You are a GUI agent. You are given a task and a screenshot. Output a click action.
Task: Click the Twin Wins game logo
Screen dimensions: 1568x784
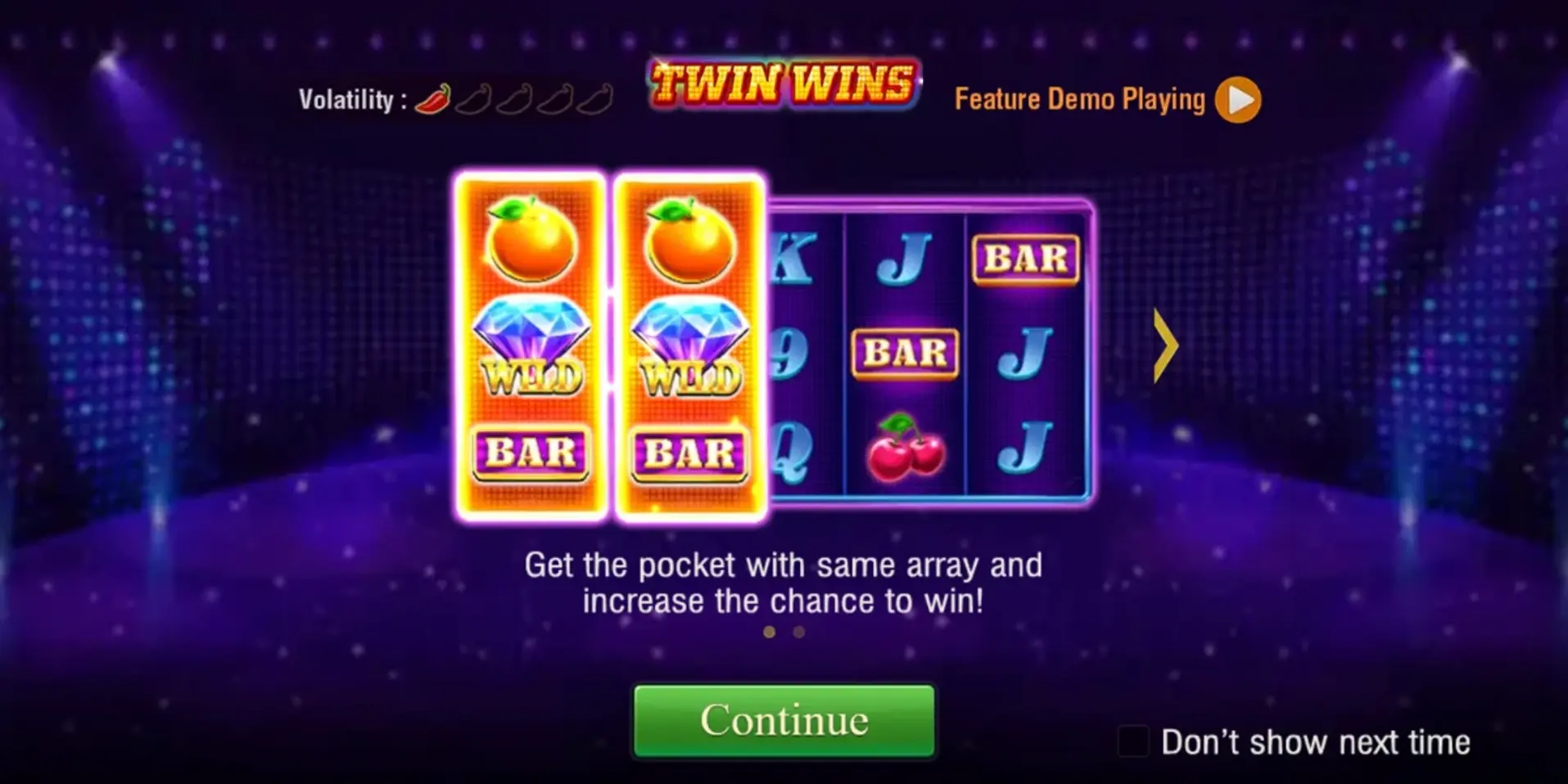pos(784,83)
